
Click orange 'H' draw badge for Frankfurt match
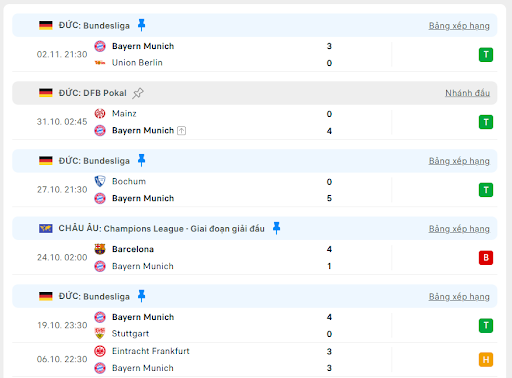[486, 360]
